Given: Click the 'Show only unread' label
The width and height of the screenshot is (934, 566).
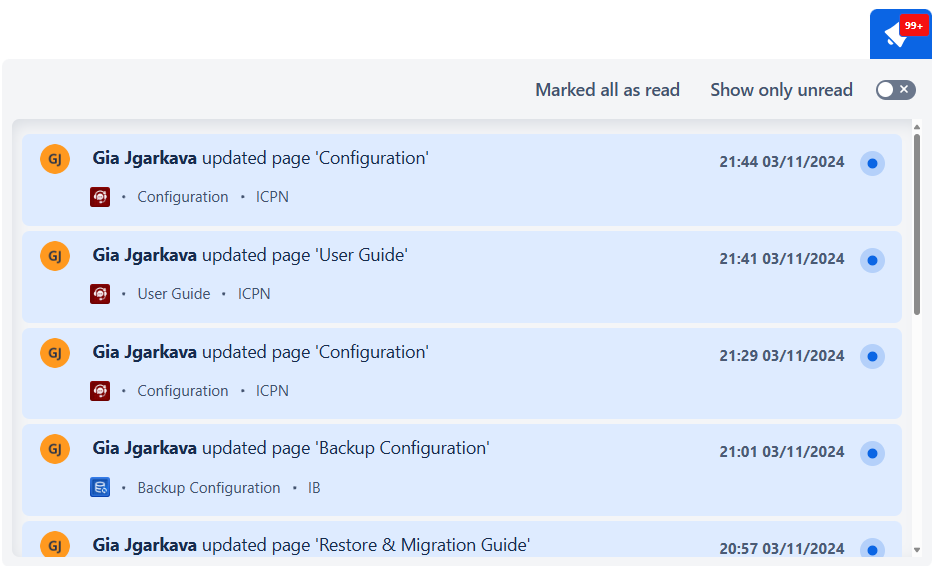Looking at the screenshot, I should coord(781,90).
